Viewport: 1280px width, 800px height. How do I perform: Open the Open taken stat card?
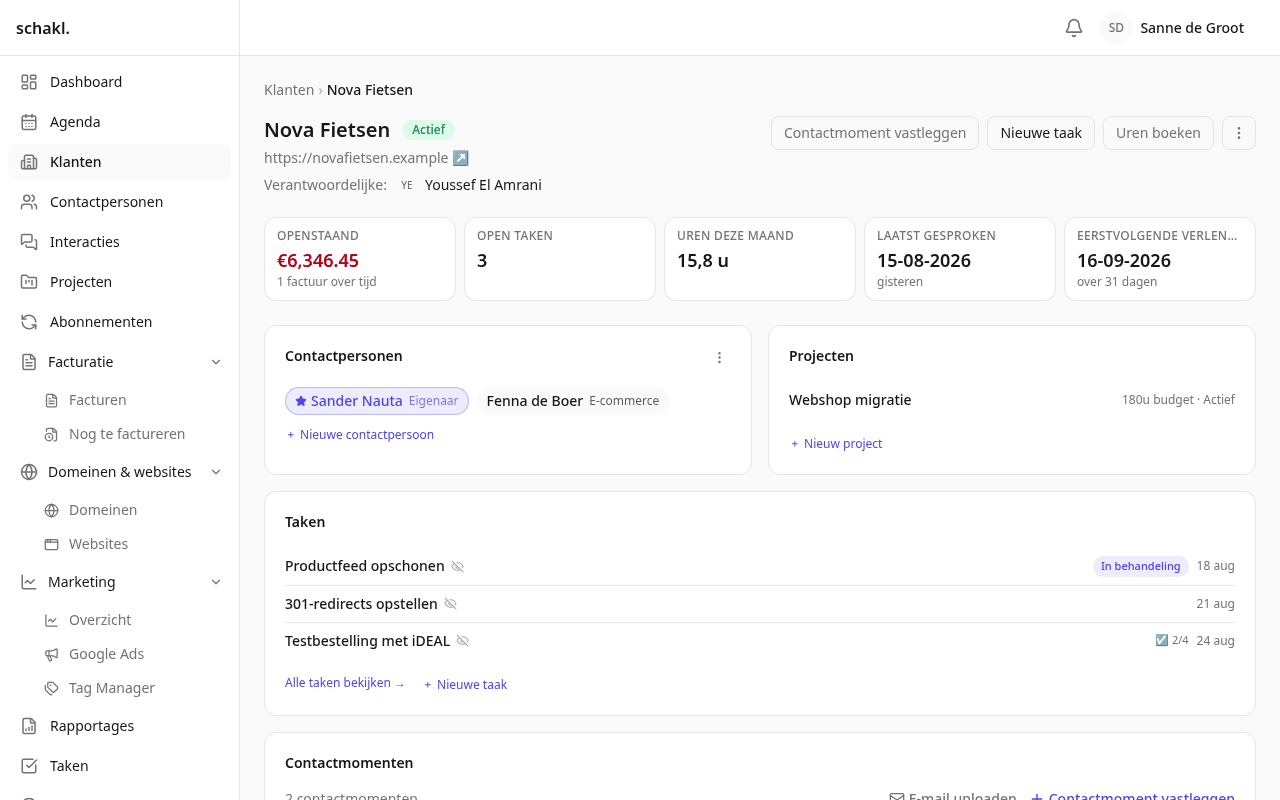pyautogui.click(x=560, y=259)
